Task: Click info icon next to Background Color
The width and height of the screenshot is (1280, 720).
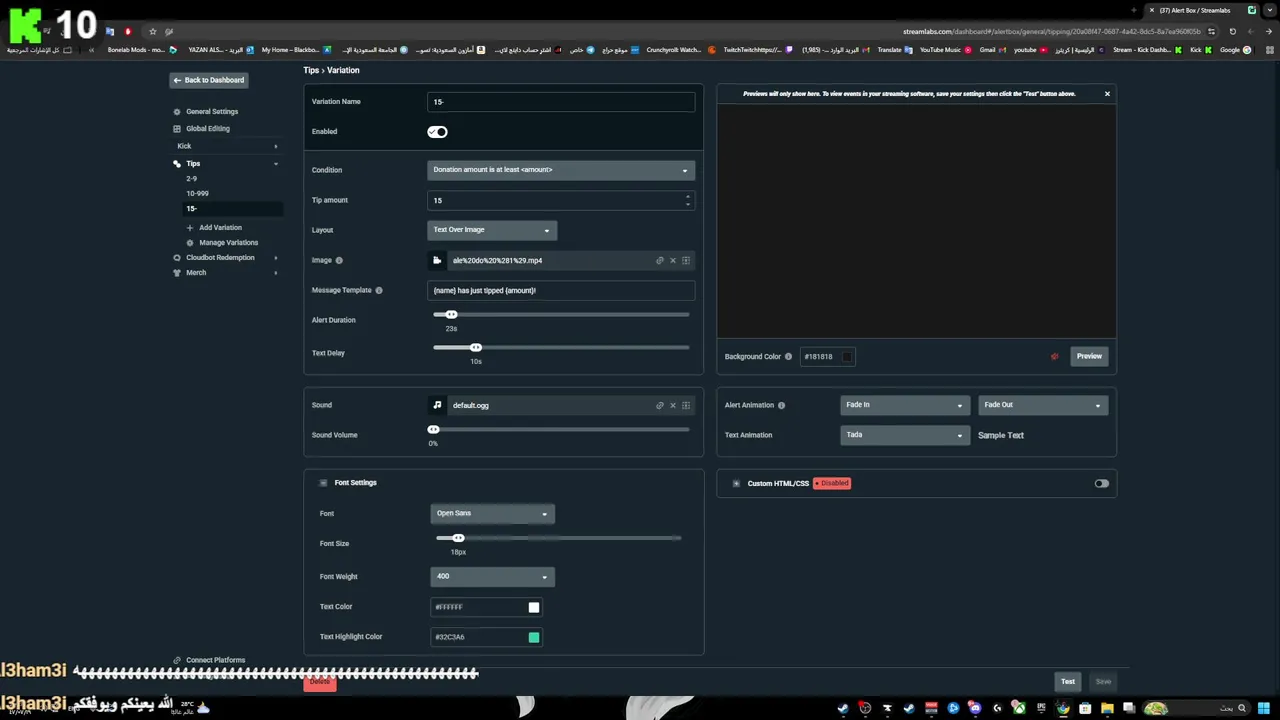Action: click(x=788, y=356)
